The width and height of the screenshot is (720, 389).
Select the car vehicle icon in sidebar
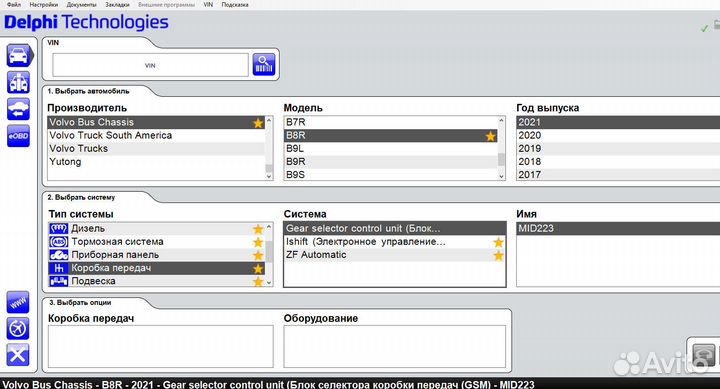(x=18, y=56)
